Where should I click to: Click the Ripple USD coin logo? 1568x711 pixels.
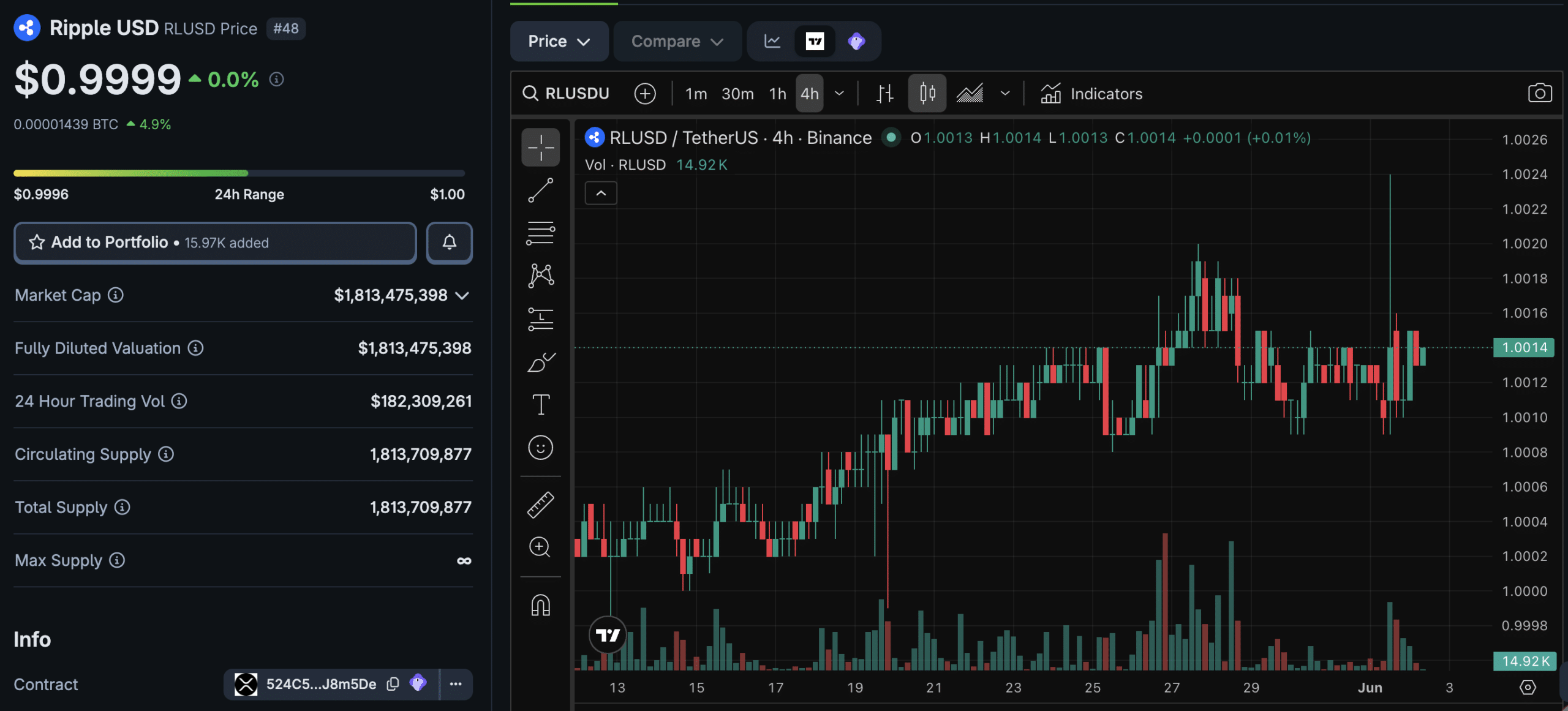(x=27, y=28)
